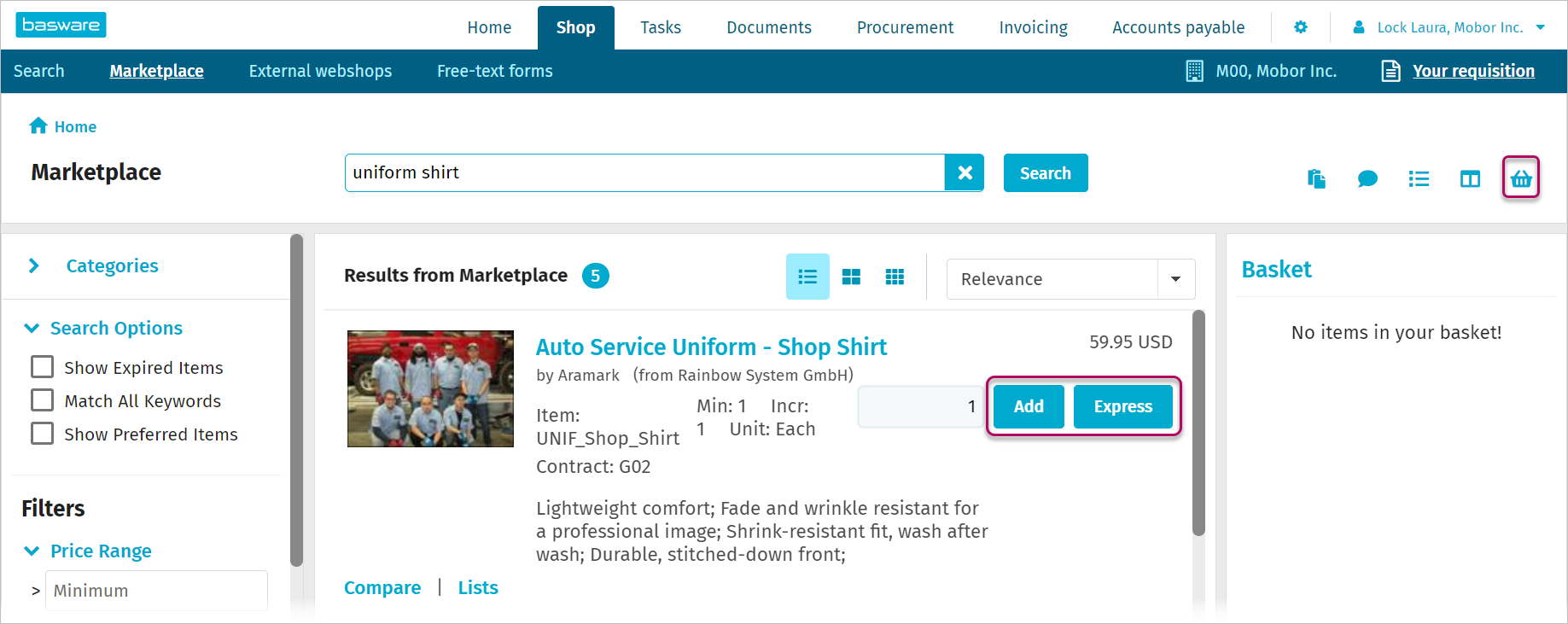Check Show Preferred Items
This screenshot has width=1568, height=624.
[x=42, y=434]
